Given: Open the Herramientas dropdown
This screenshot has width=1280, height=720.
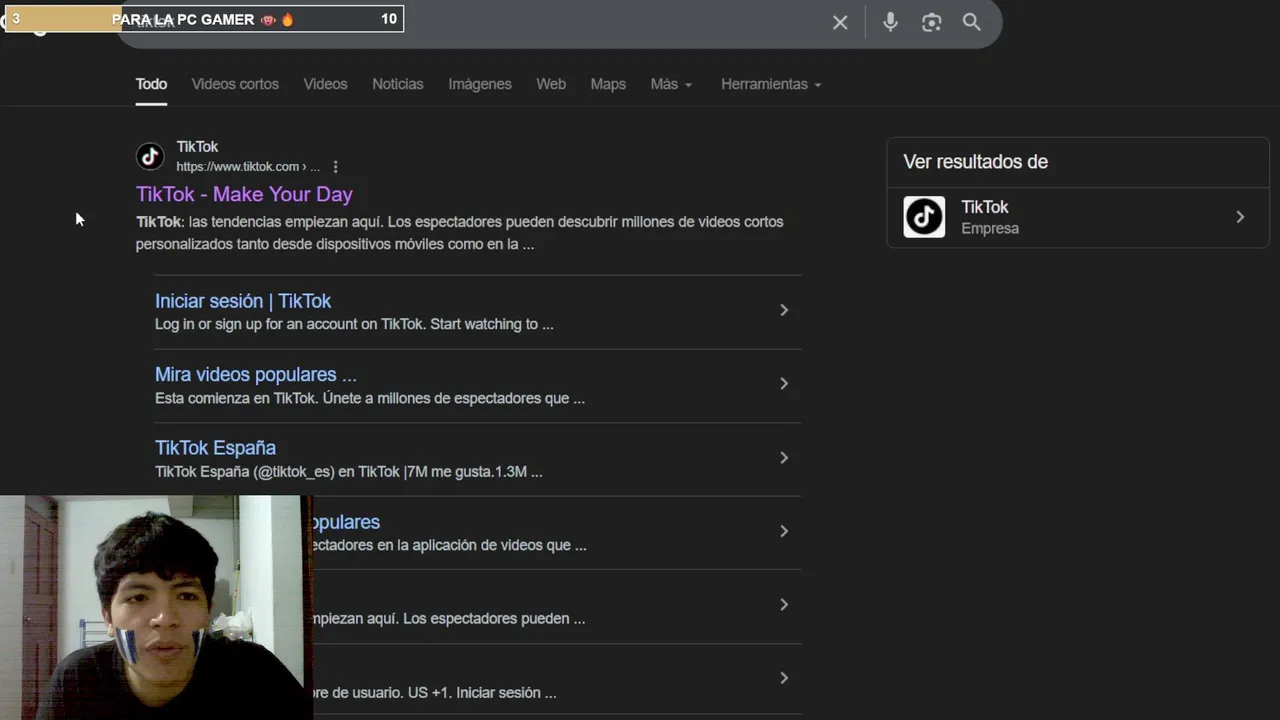Looking at the screenshot, I should click(x=771, y=84).
